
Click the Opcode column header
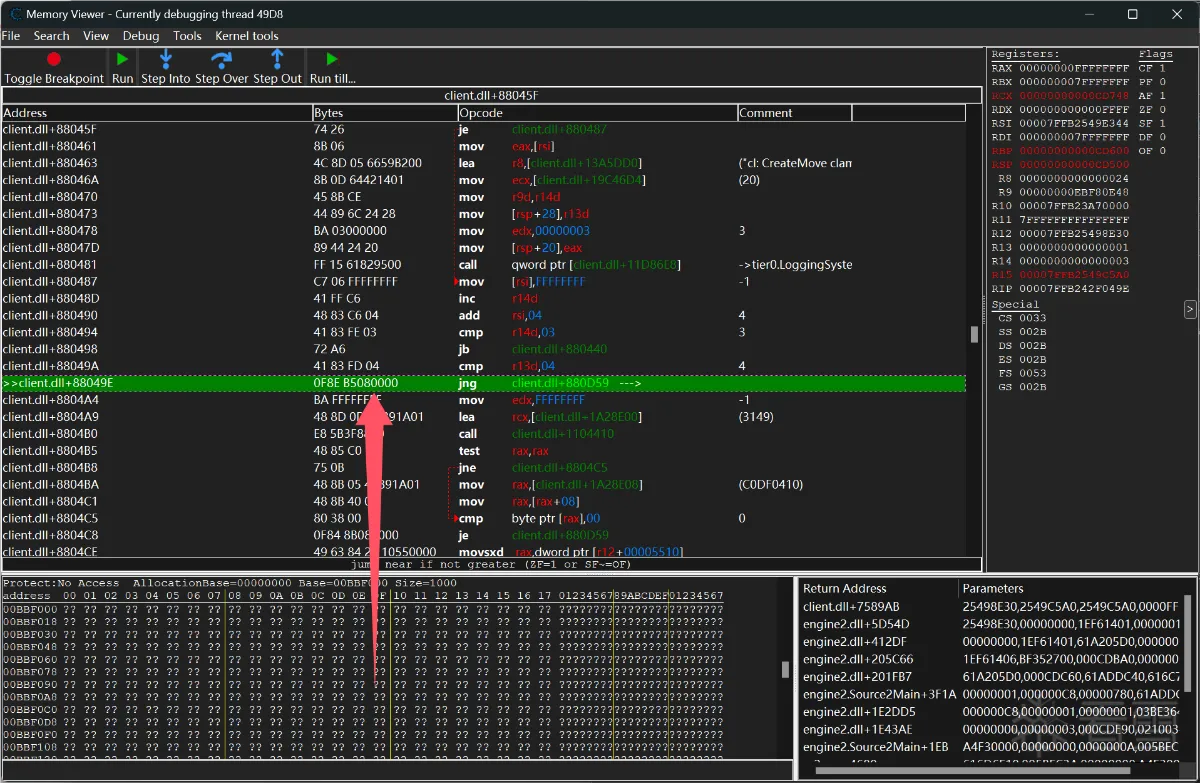click(x=597, y=113)
